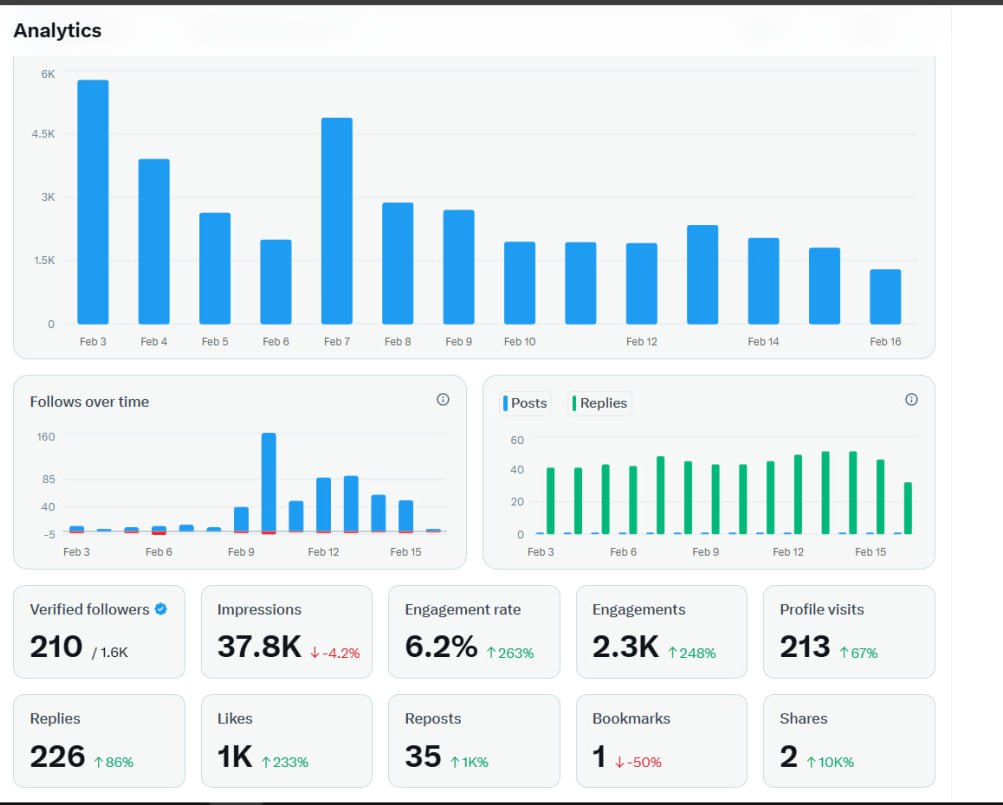Select the Bookmarks metric card

pos(661,741)
